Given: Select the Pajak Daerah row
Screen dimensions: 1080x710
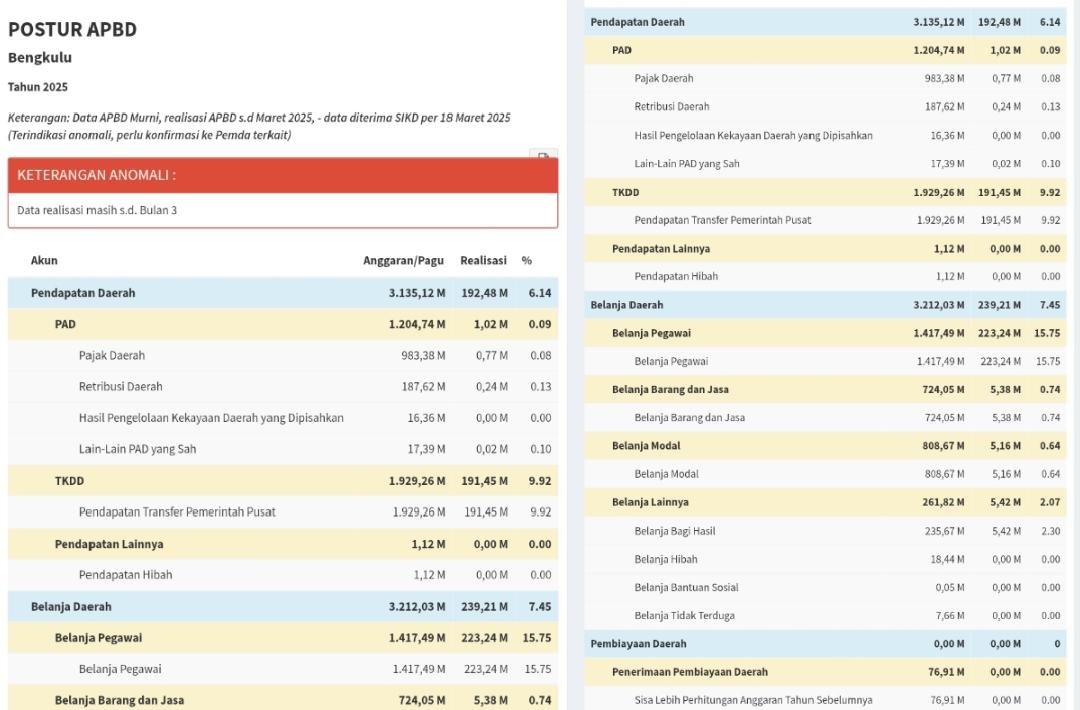Looking at the screenshot, I should [113, 355].
